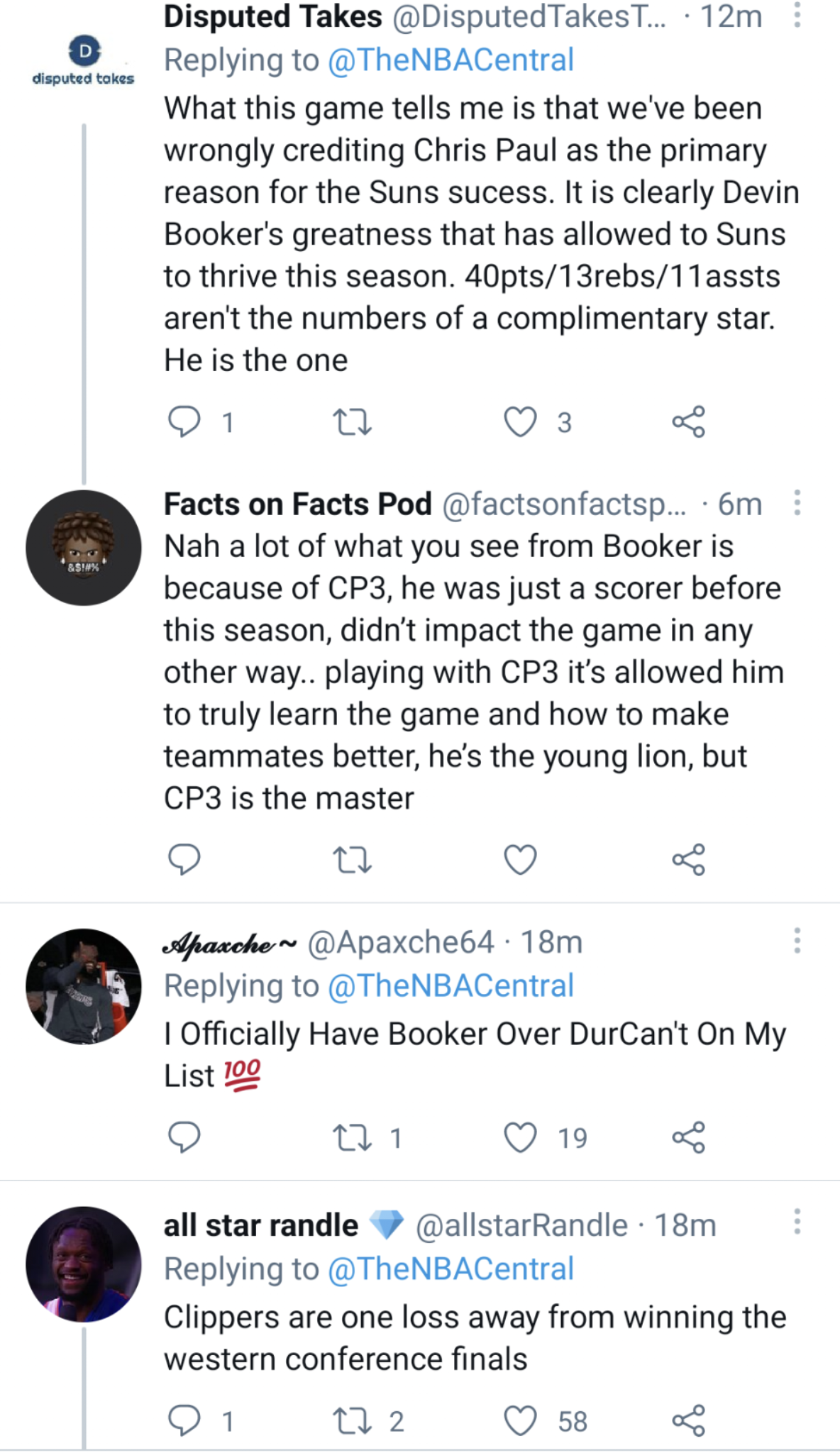Image resolution: width=840 pixels, height=1453 pixels.
Task: Like the Disputed Takes tweet
Action: click(x=520, y=421)
